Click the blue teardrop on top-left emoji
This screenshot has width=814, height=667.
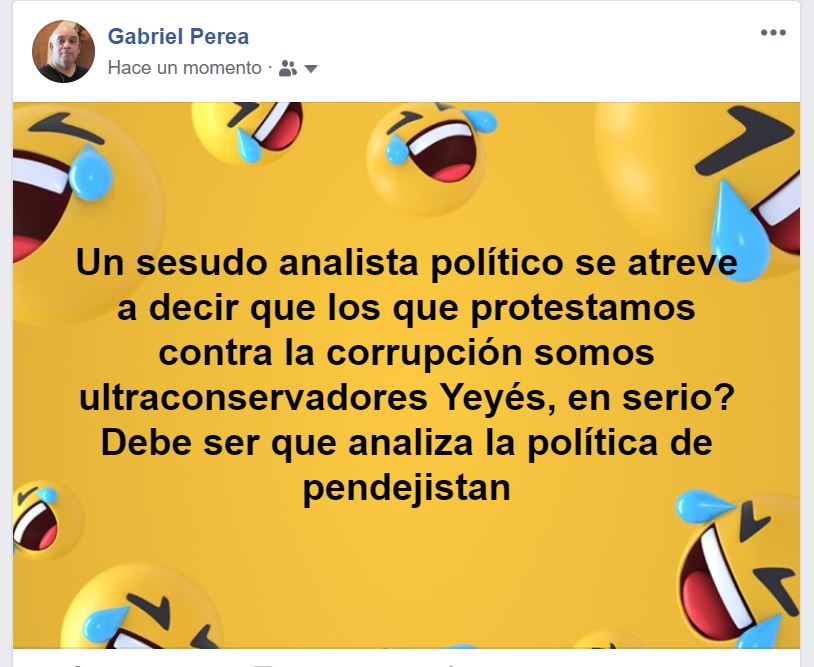tap(90, 172)
